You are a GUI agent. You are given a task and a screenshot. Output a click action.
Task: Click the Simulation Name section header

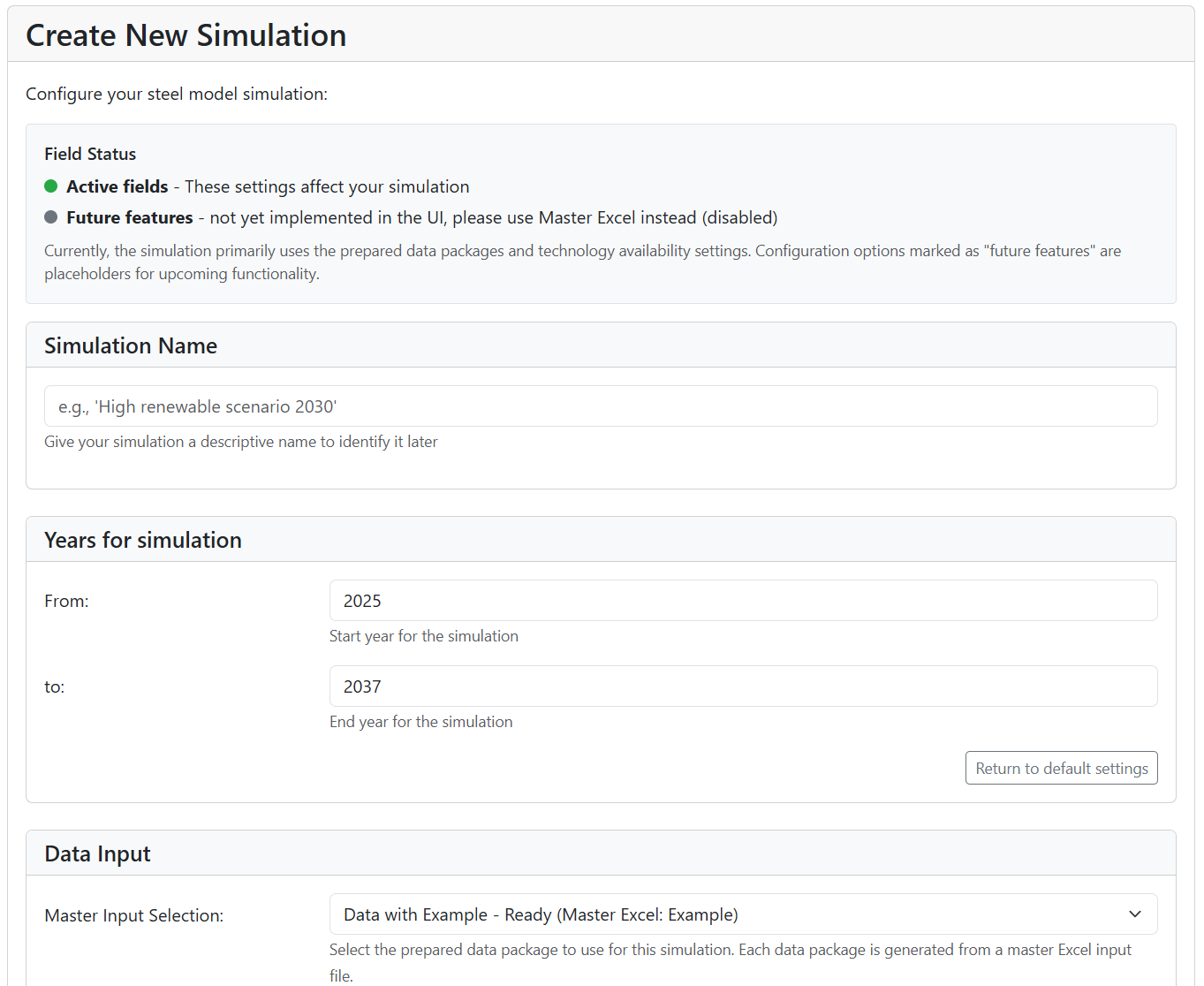click(x=131, y=345)
